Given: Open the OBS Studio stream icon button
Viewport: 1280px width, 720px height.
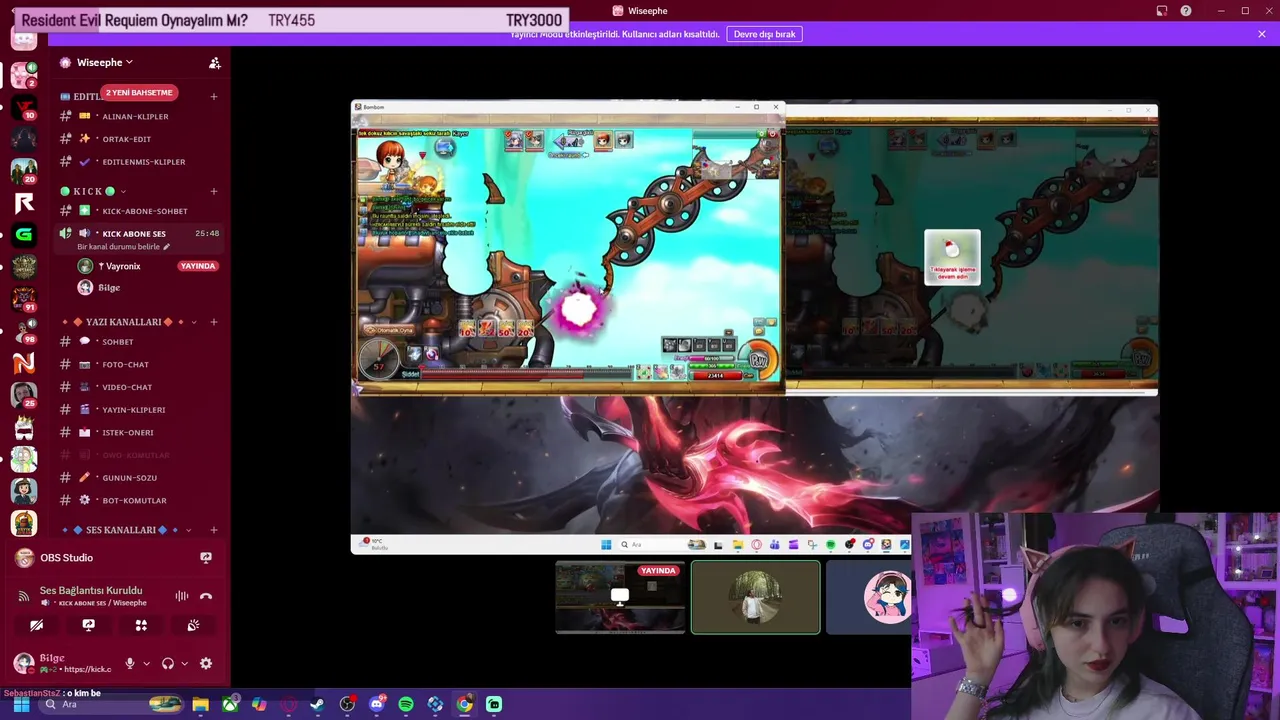Looking at the screenshot, I should 206,558.
